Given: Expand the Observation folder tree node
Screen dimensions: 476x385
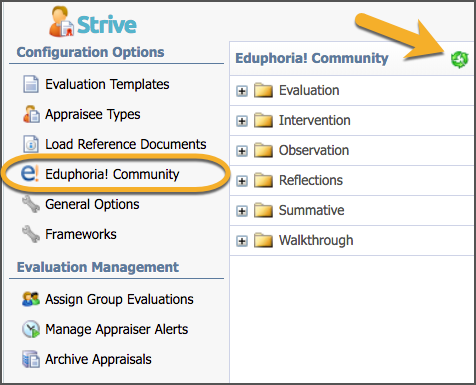Looking at the screenshot, I should 242,151.
